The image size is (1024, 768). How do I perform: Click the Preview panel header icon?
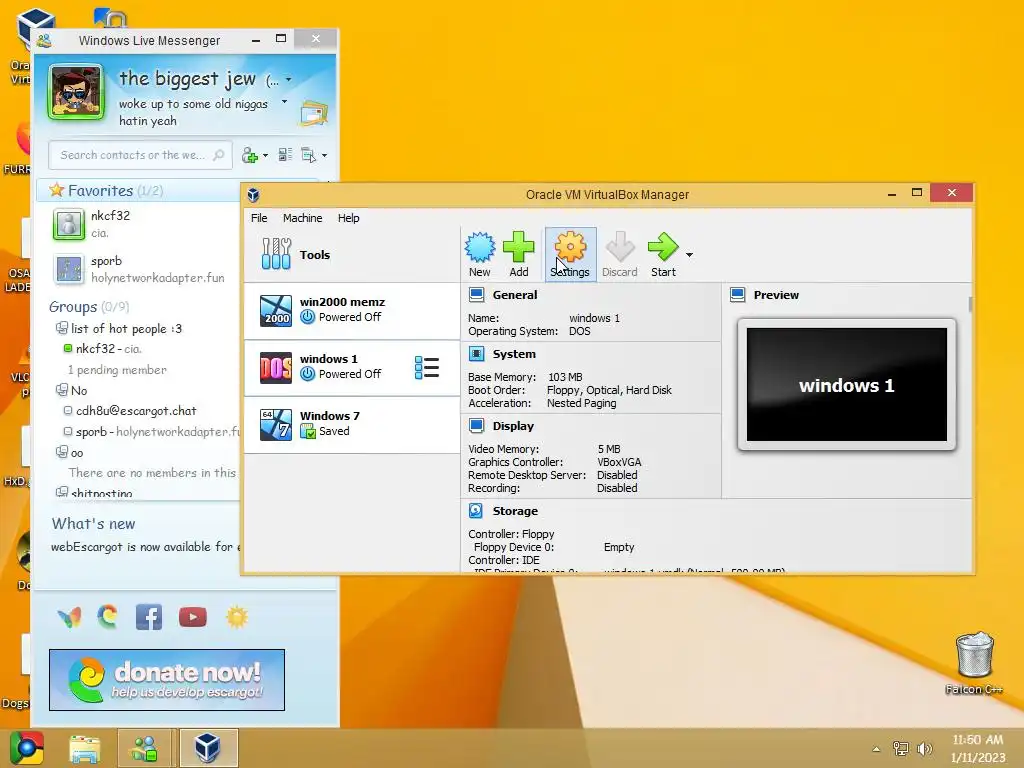coord(738,295)
